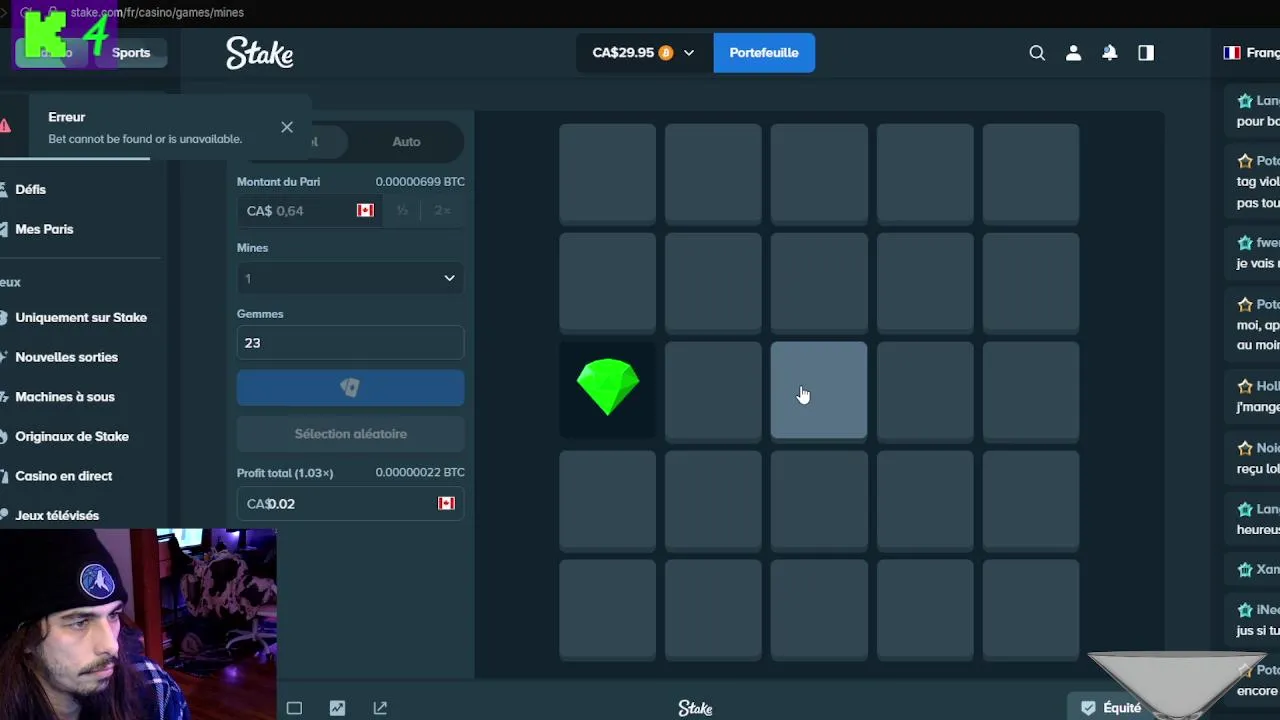Open Machines à sous menu item

click(x=65, y=397)
